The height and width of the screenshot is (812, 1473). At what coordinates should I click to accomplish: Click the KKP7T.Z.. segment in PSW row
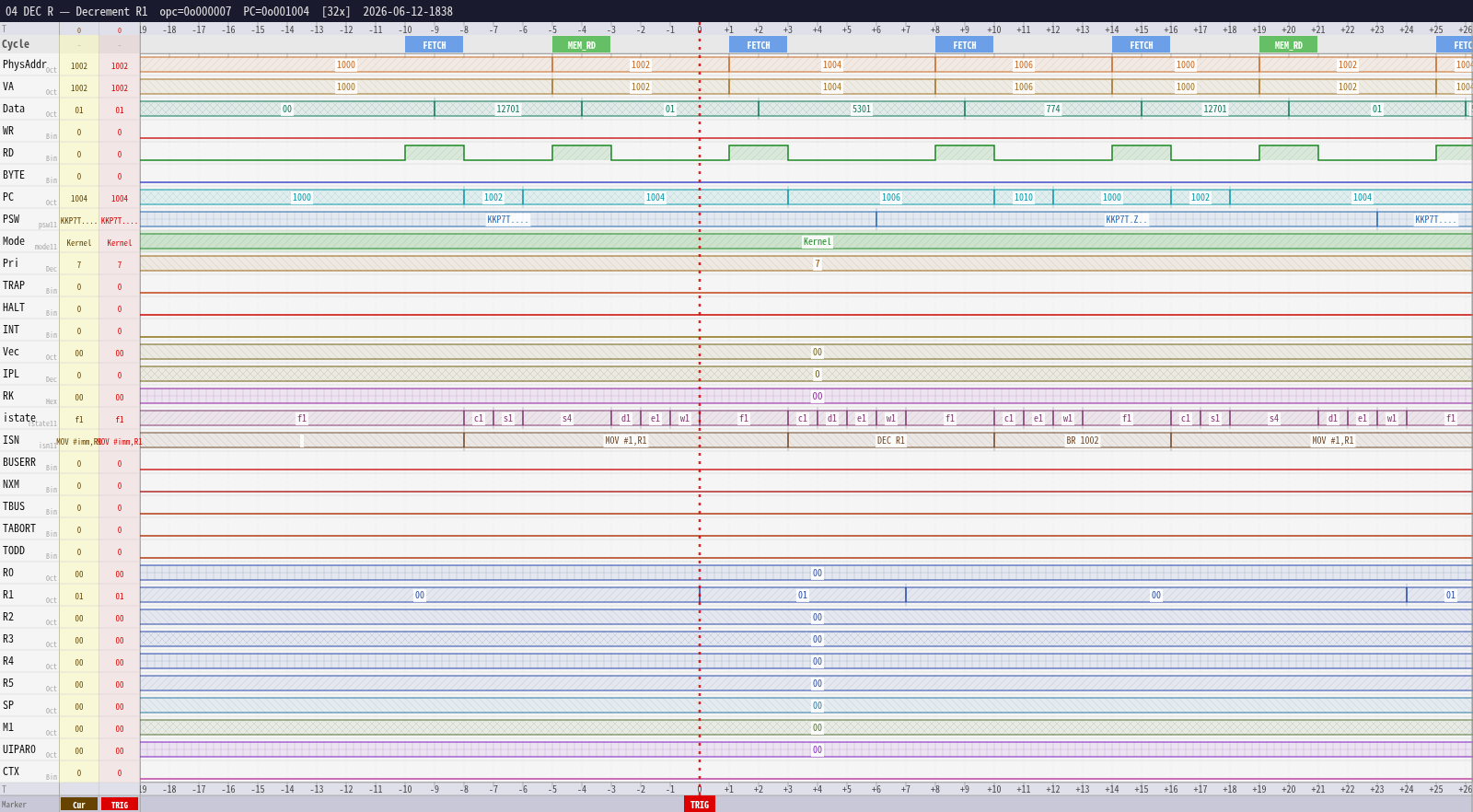pyautogui.click(x=1127, y=220)
